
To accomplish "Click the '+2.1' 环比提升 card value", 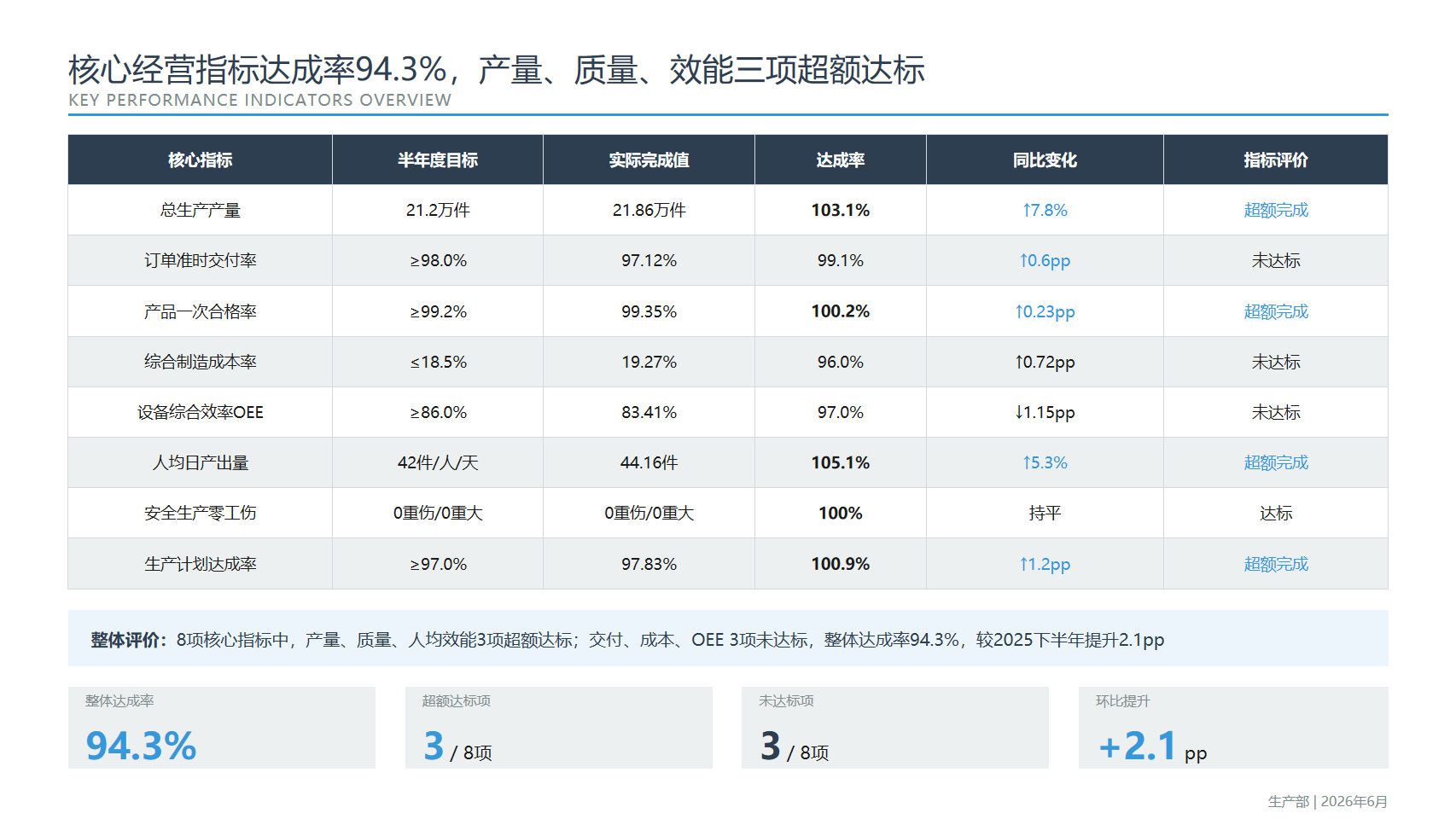I will 1137,746.
